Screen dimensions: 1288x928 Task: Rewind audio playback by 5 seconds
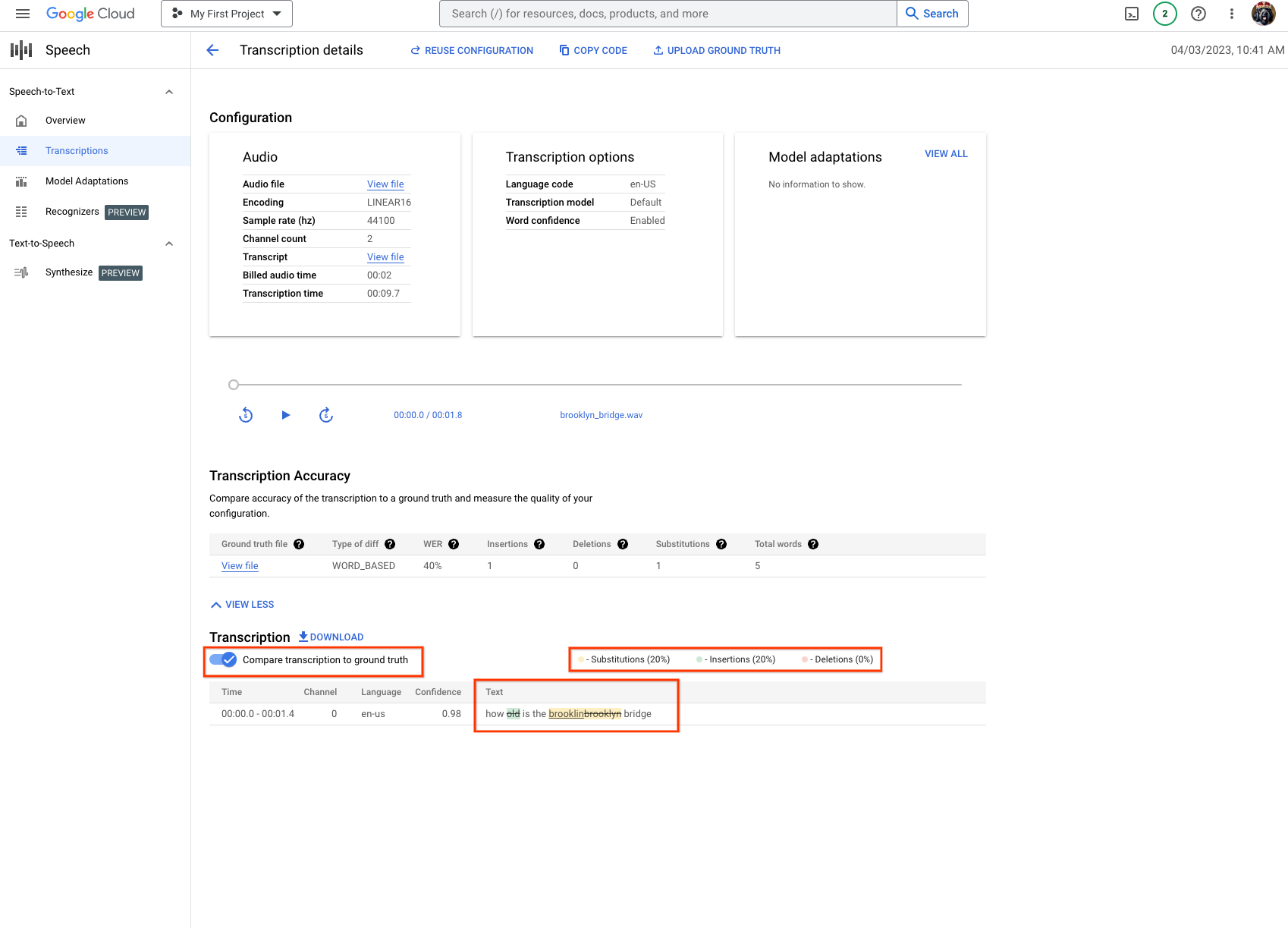[x=245, y=415]
